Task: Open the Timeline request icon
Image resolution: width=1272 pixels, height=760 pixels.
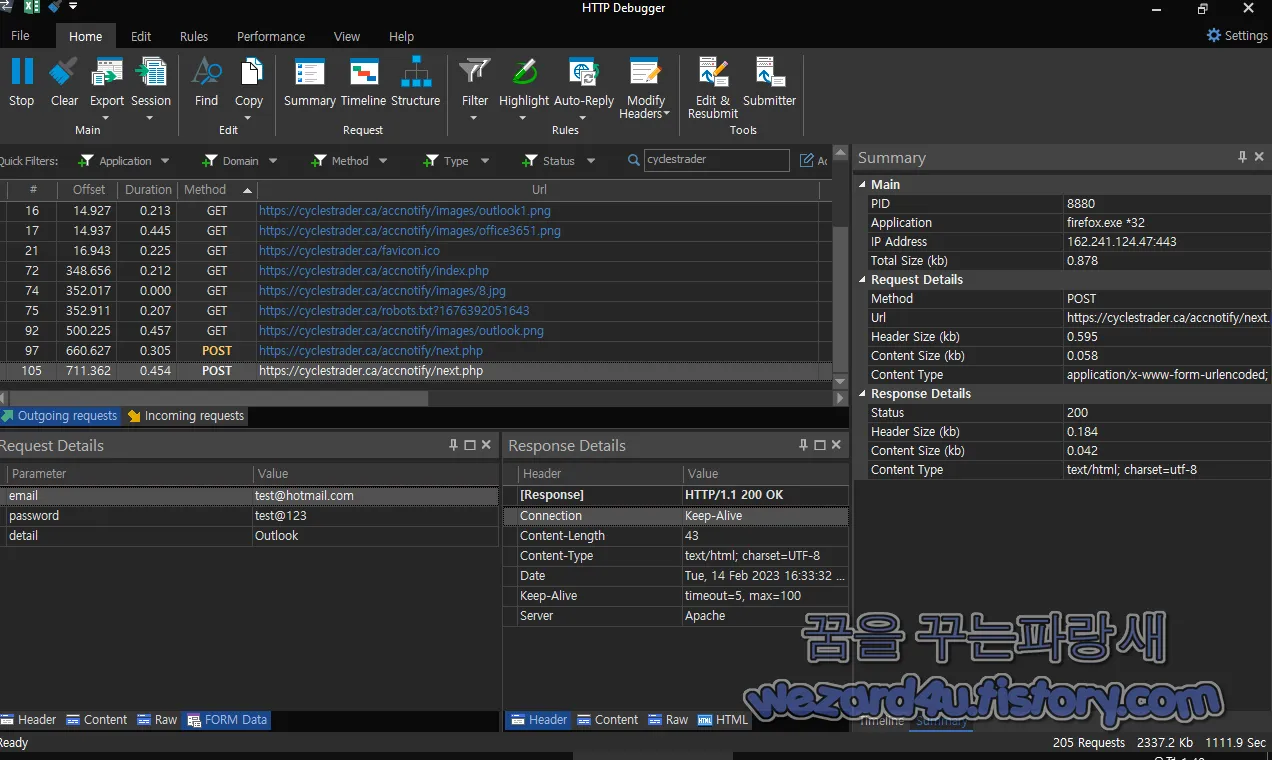Action: (x=363, y=73)
